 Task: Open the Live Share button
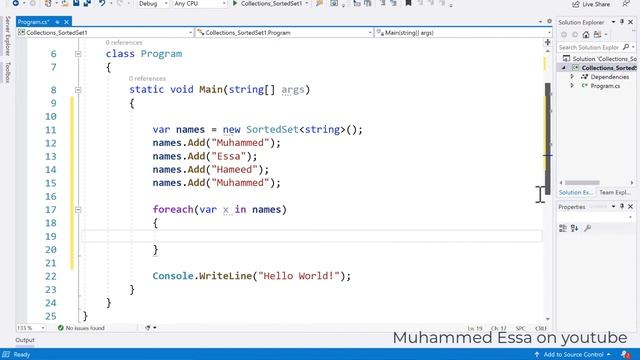pyautogui.click(x=591, y=4)
